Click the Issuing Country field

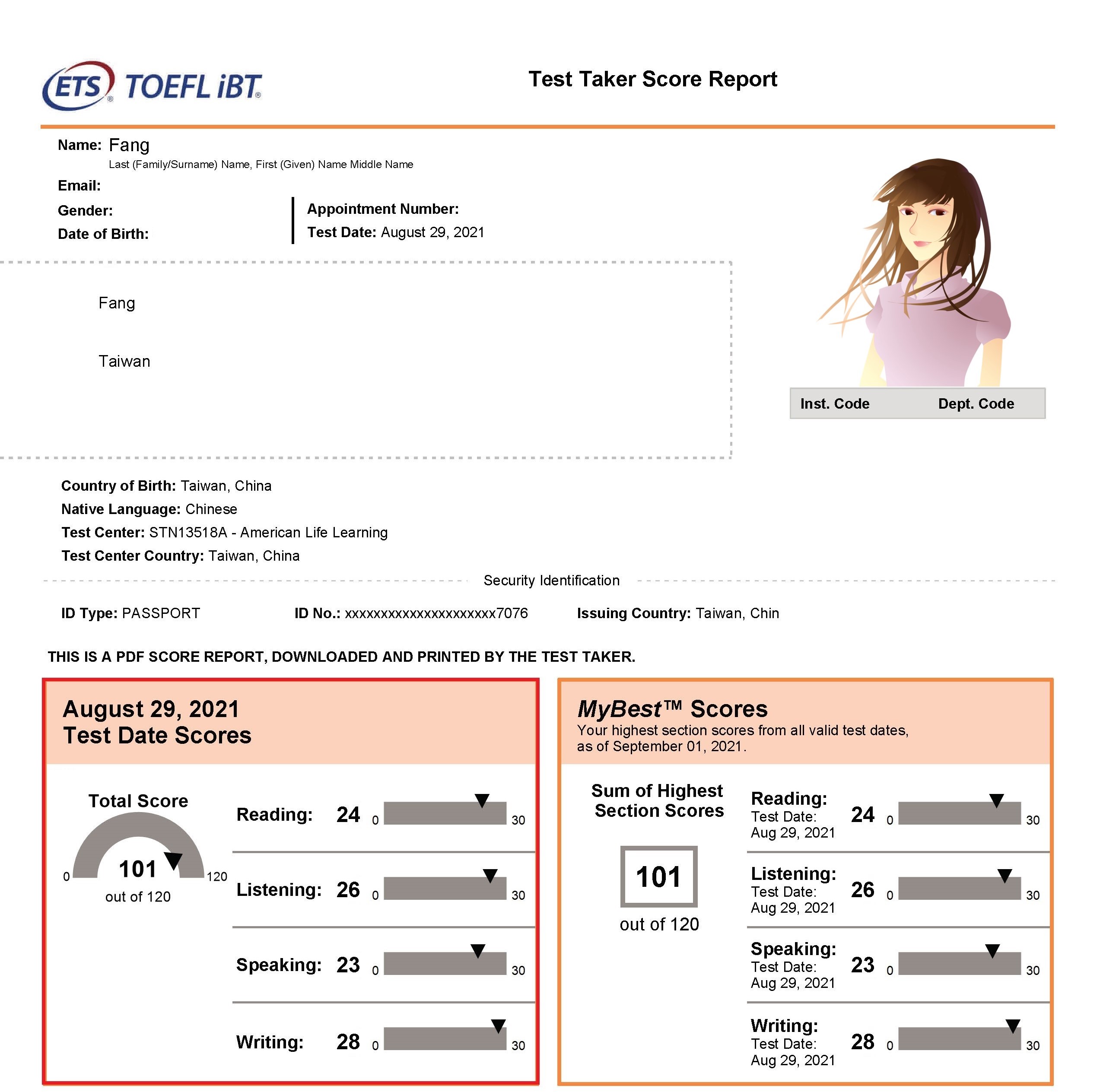(677, 614)
